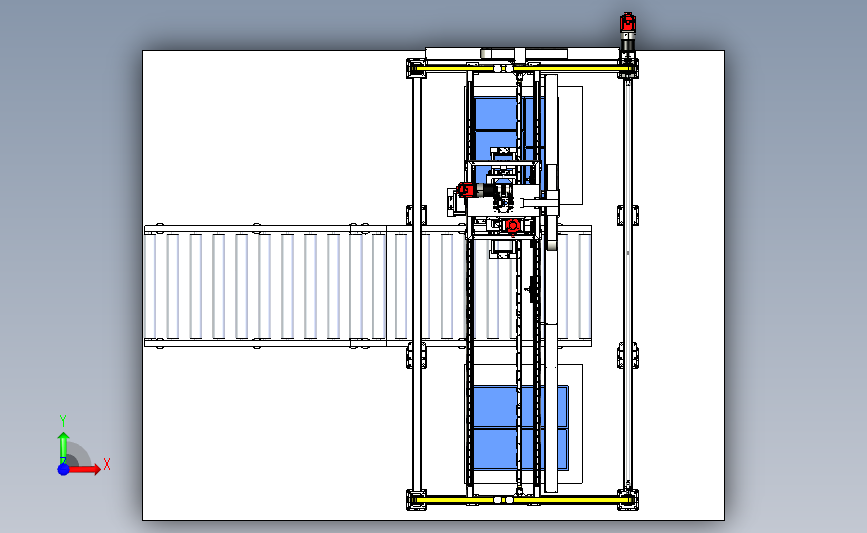Click the red X axis arrow of the triad
867x533 pixels.
(84, 469)
